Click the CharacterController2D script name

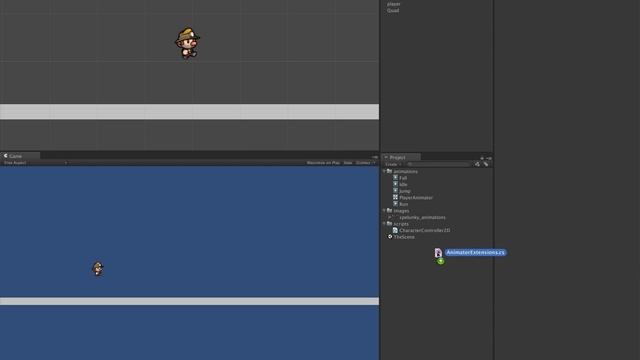424,230
